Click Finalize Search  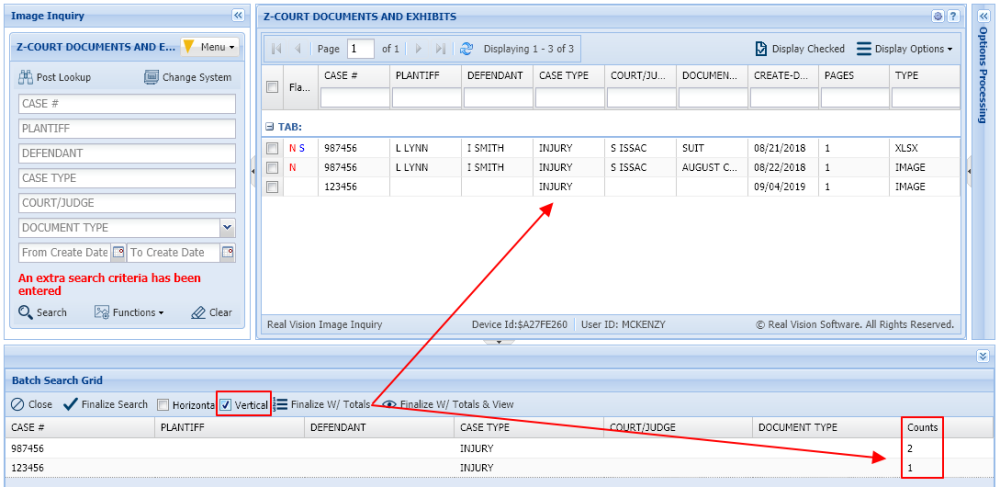[x=106, y=404]
